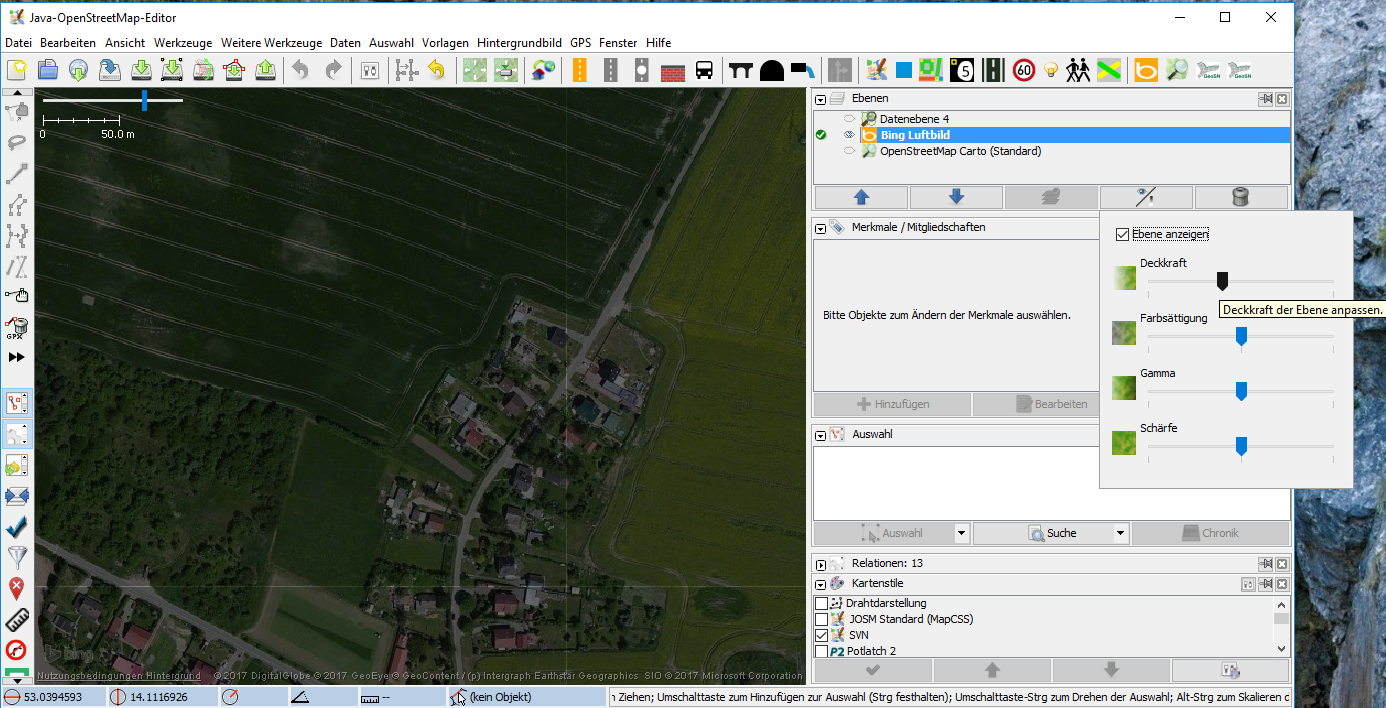Open the Hintergrundbild menu
The height and width of the screenshot is (708, 1386).
(519, 43)
